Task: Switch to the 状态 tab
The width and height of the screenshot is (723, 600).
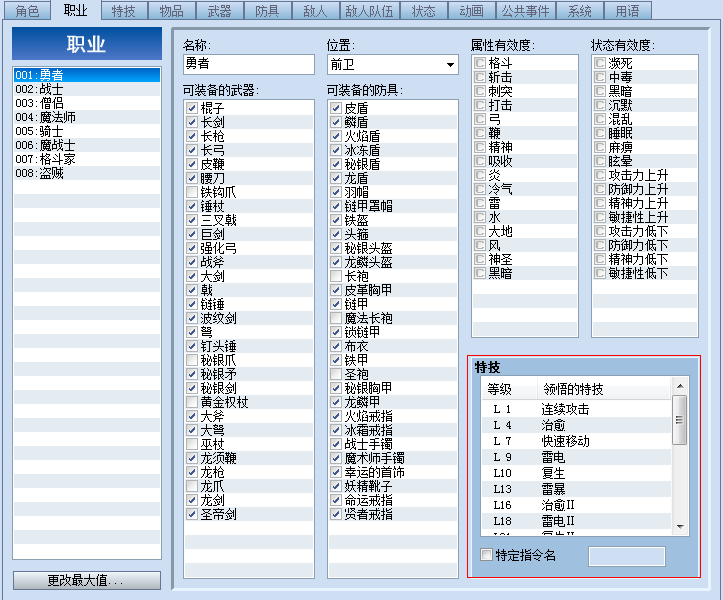Action: [424, 11]
